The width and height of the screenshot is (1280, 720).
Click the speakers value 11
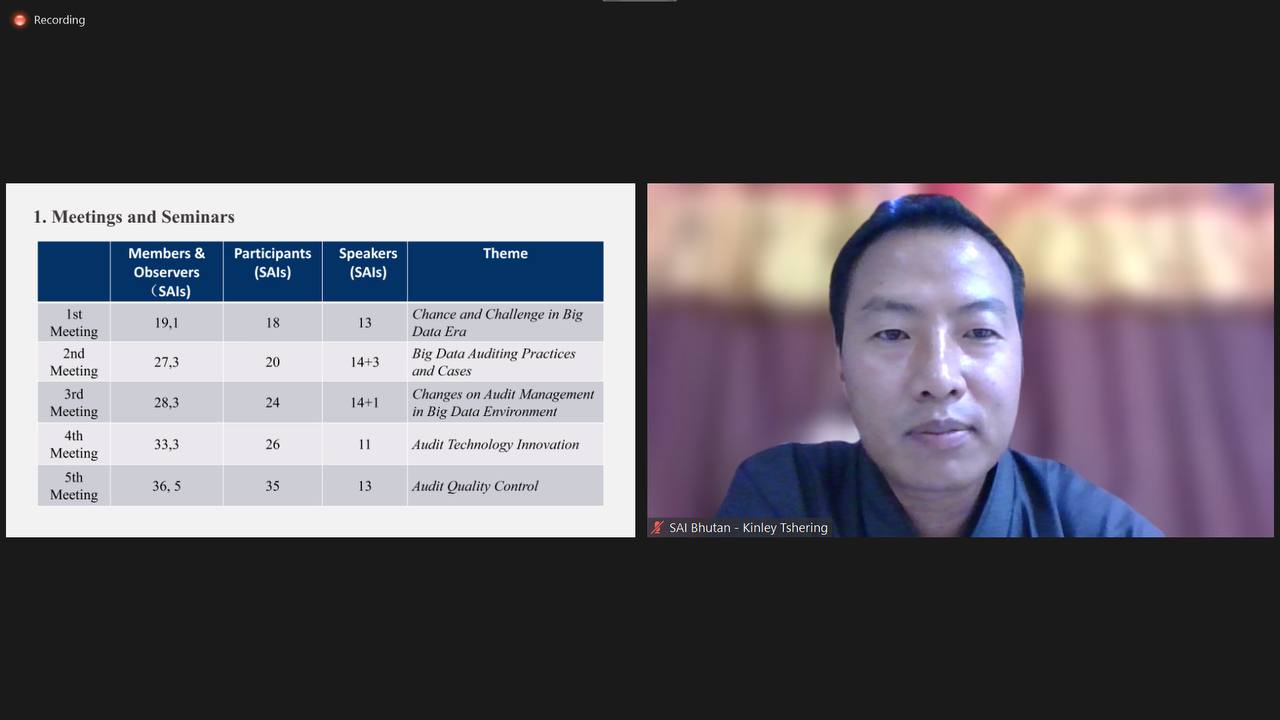click(x=365, y=444)
